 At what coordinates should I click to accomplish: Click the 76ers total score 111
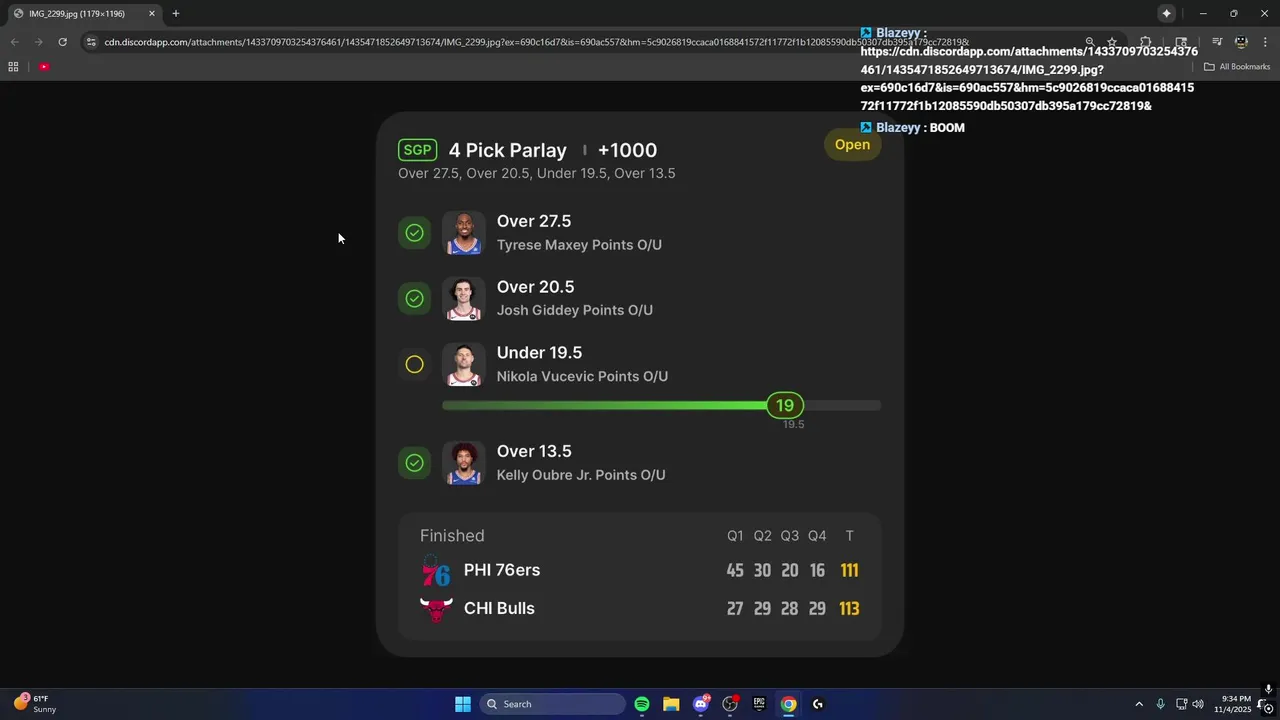tap(849, 570)
